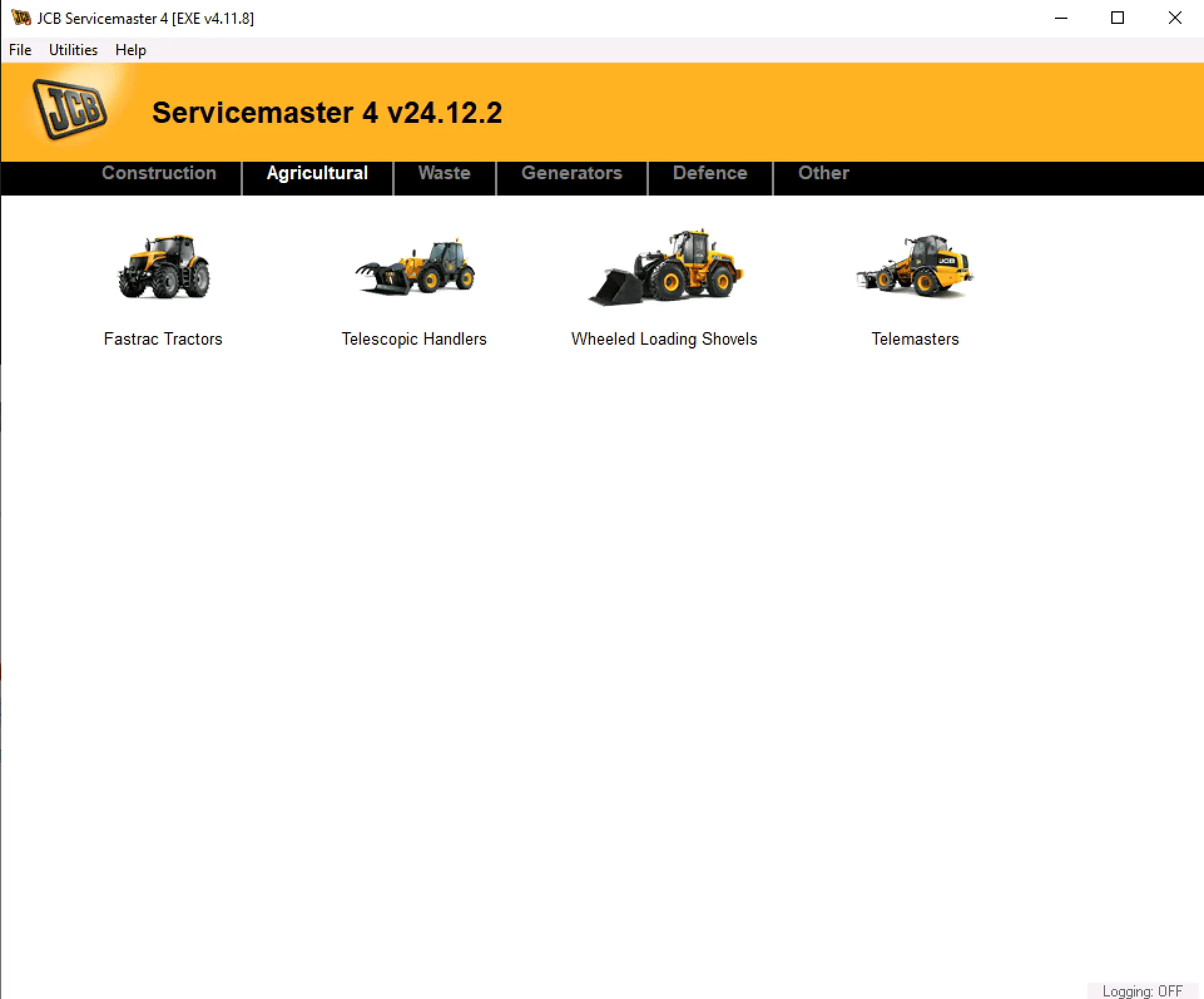Click the Telemasters label
Screen dimensions: 1204x999
(915, 339)
